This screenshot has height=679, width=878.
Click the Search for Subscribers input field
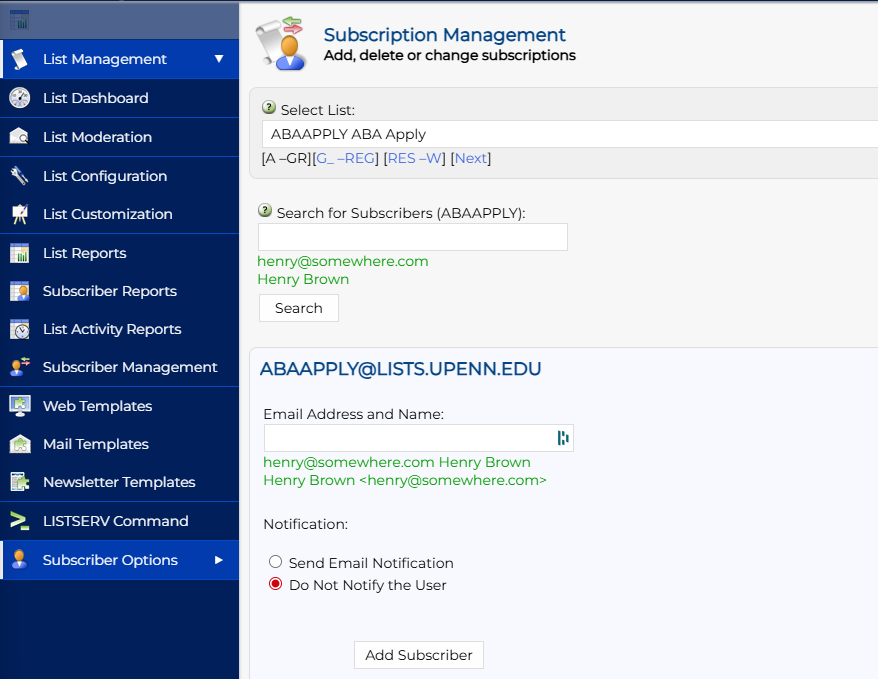click(x=413, y=237)
